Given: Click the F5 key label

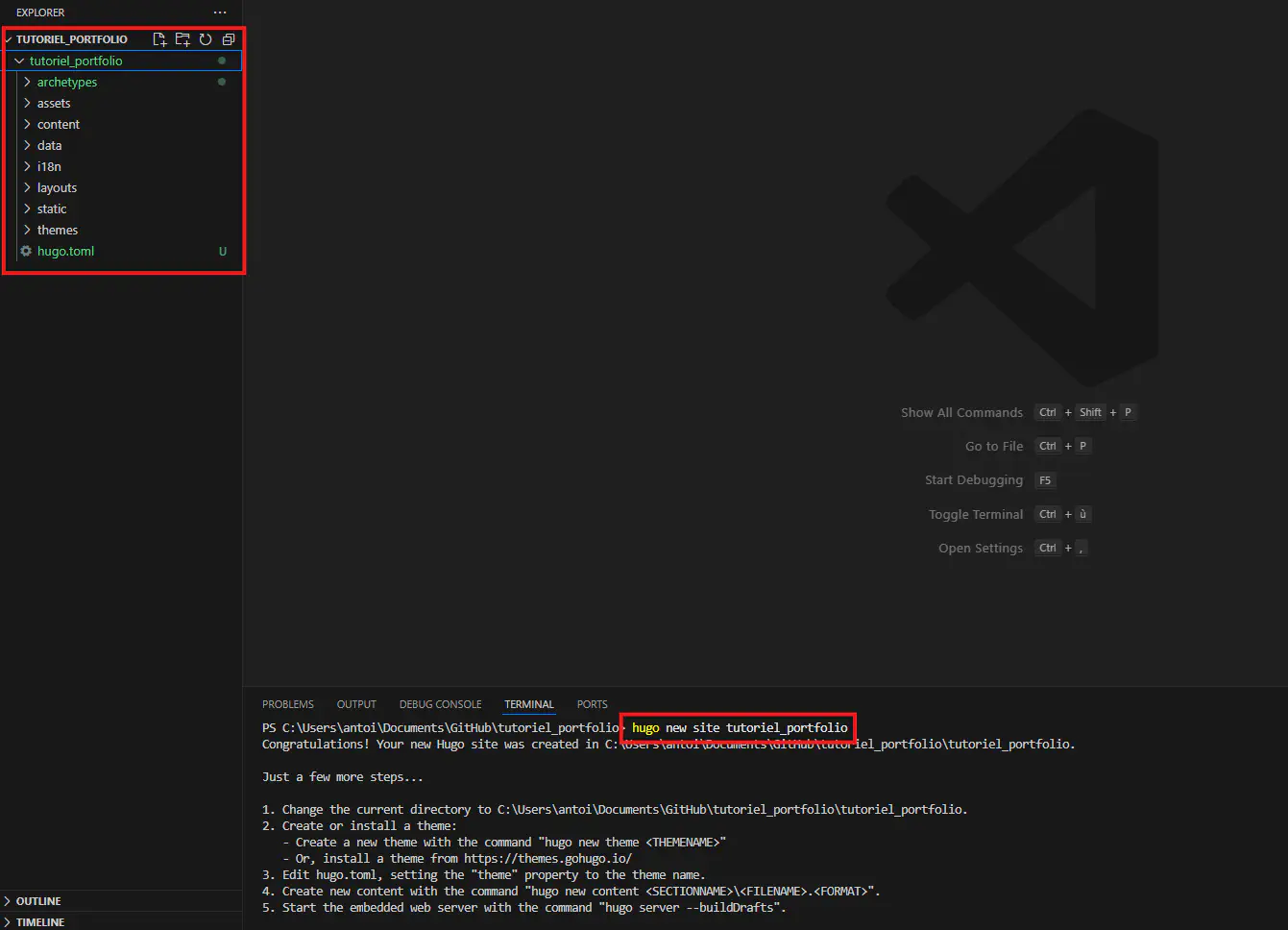Looking at the screenshot, I should click(1045, 480).
